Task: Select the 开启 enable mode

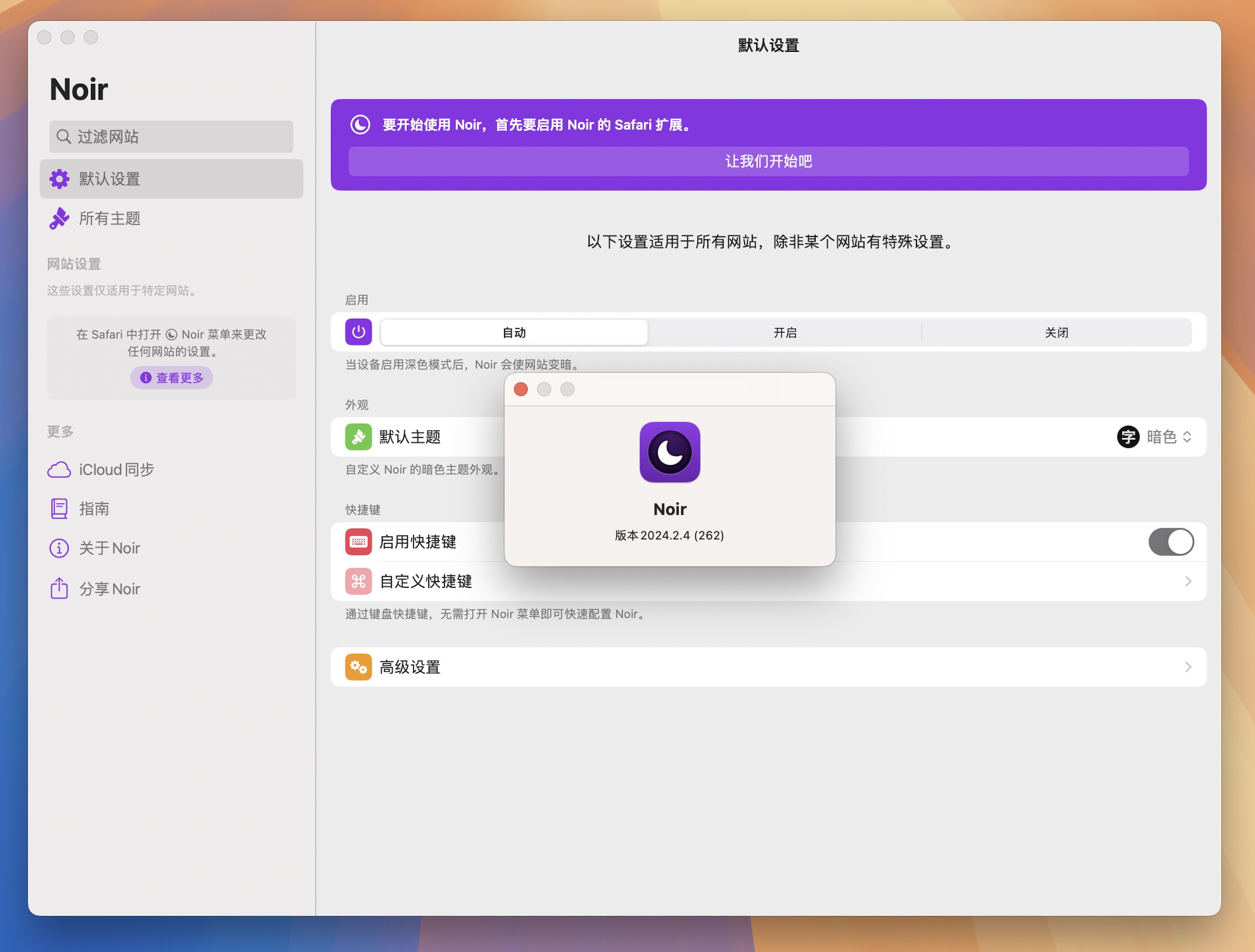Action: [x=785, y=333]
